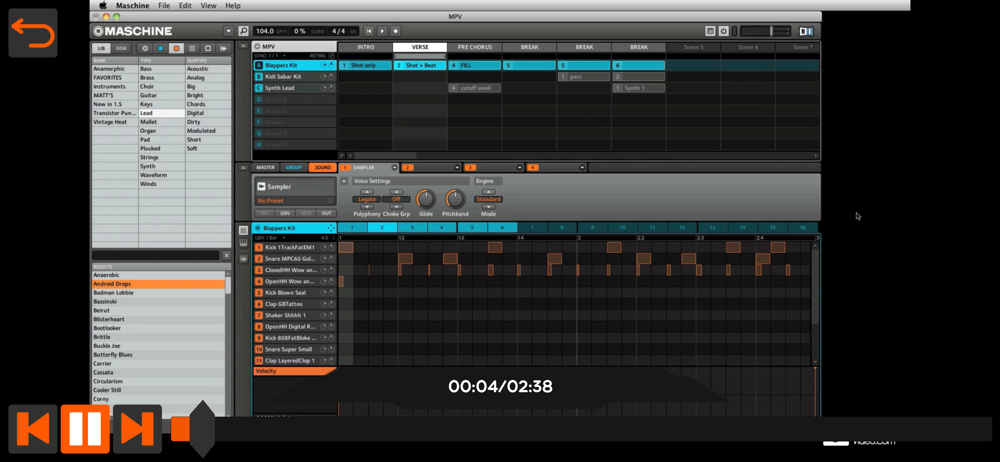Click the restart transport button

[x=369, y=32]
